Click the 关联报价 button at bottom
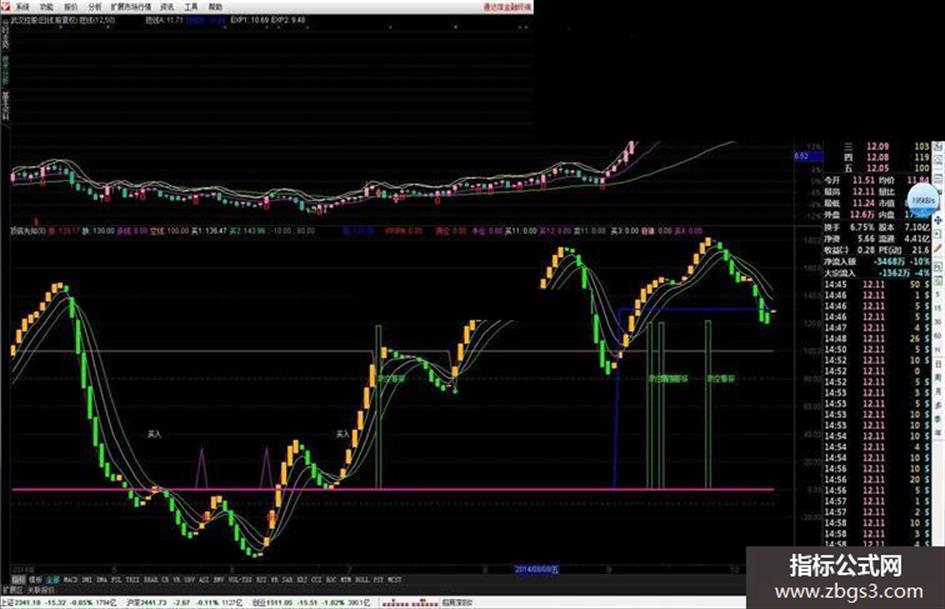 coord(40,589)
